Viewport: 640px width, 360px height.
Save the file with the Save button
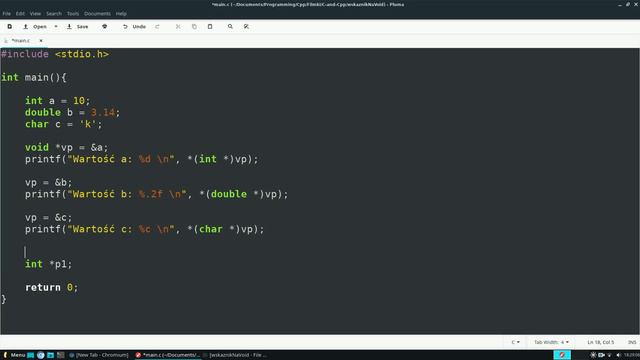[78, 27]
